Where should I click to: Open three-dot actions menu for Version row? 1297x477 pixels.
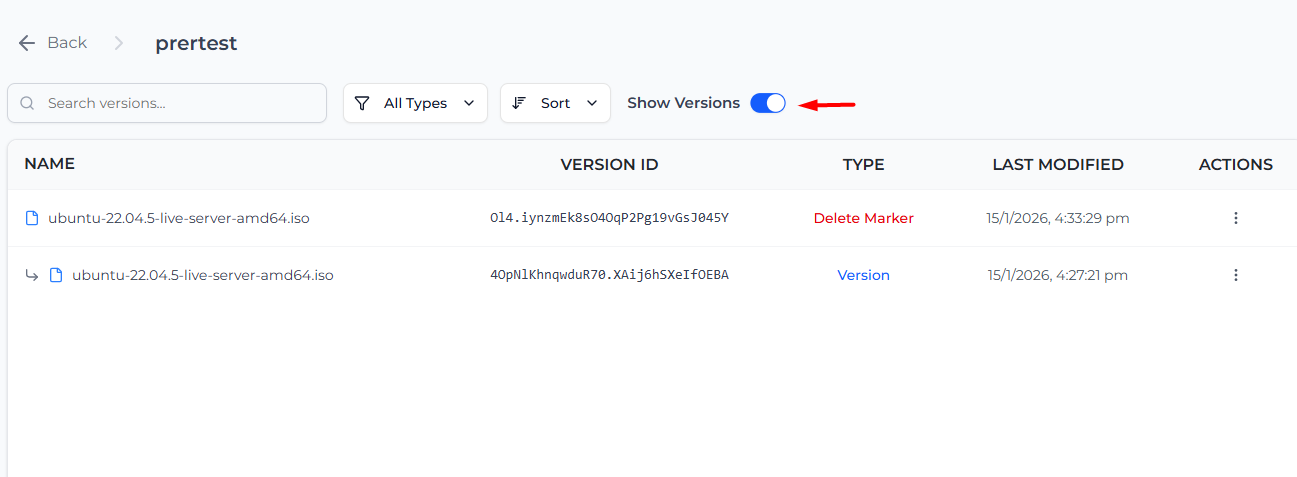tap(1235, 275)
